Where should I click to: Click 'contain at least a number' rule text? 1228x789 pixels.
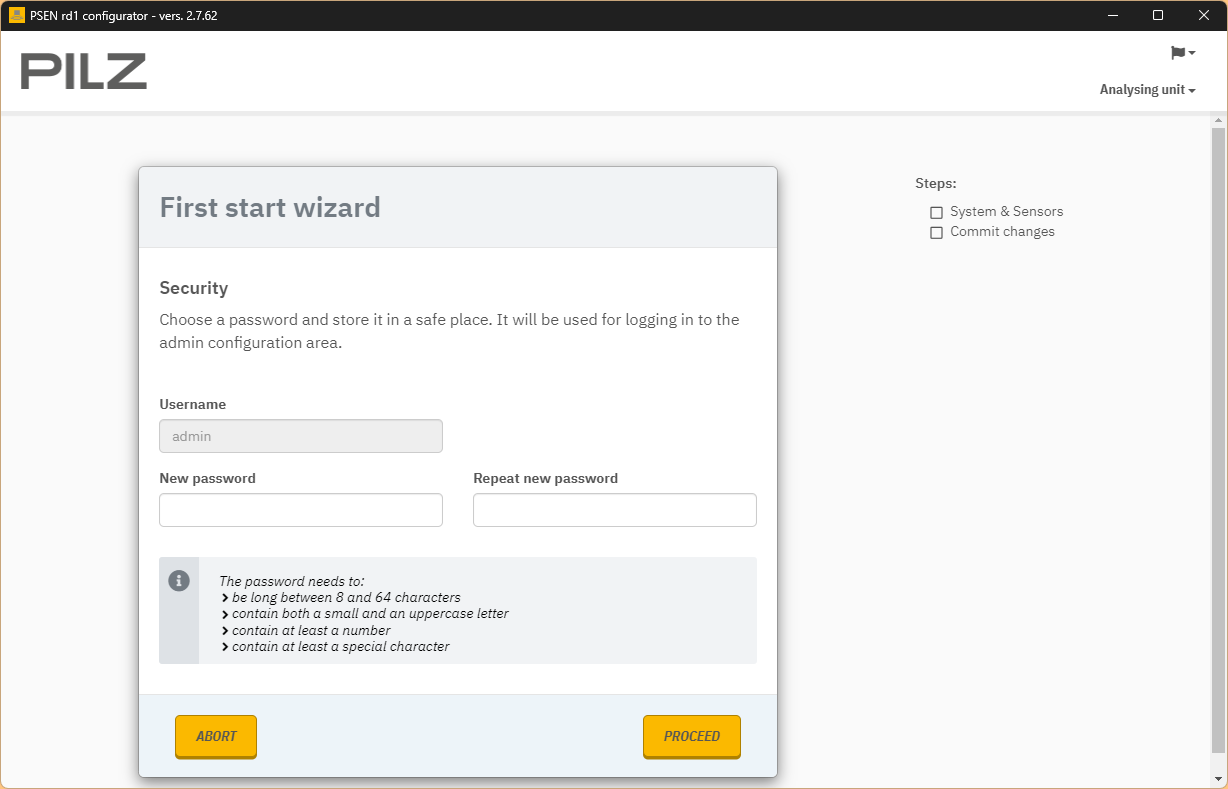click(x=311, y=630)
